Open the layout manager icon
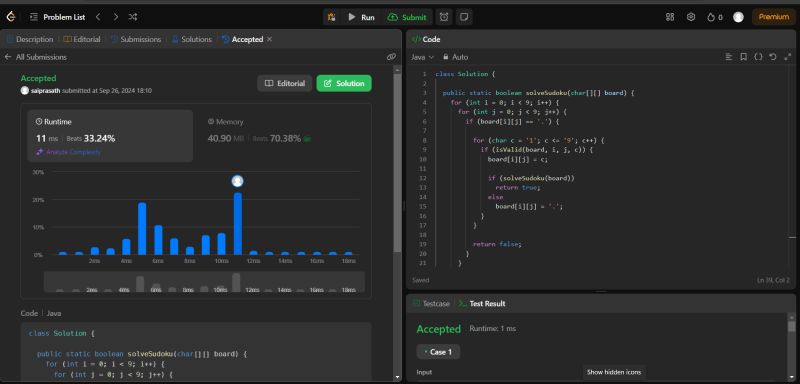 point(670,17)
